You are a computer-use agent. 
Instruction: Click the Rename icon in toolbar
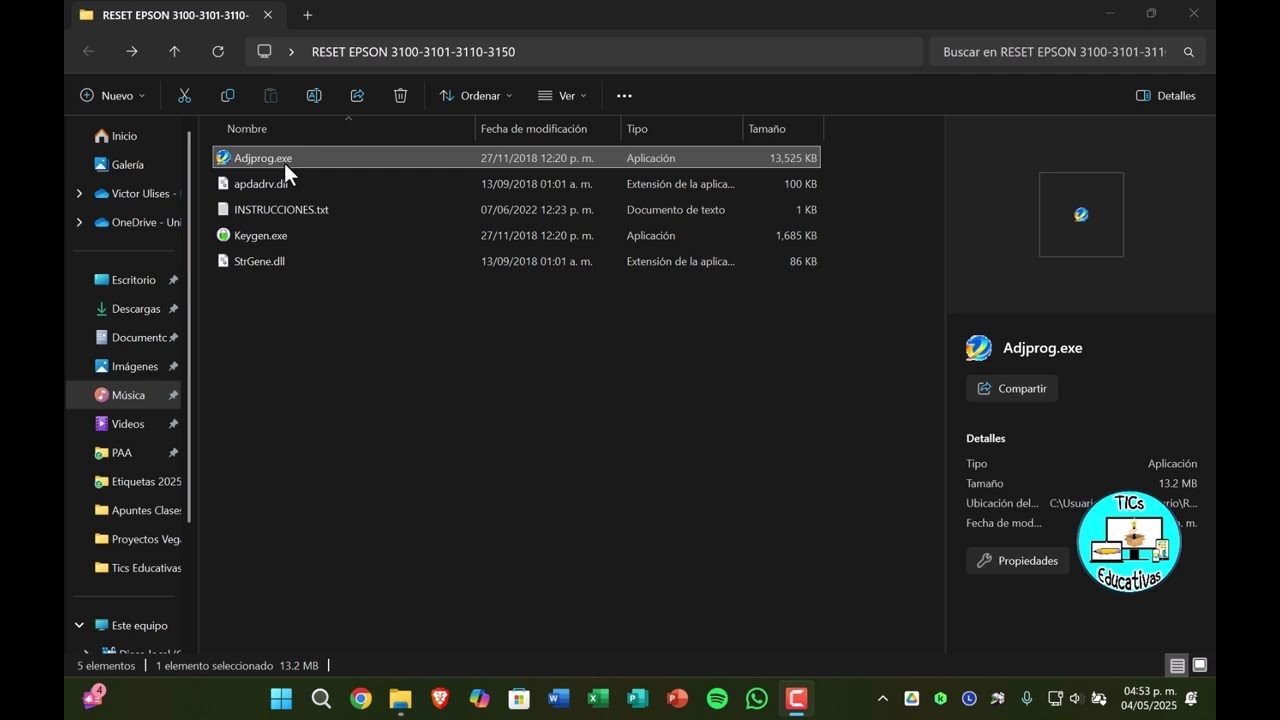click(314, 96)
